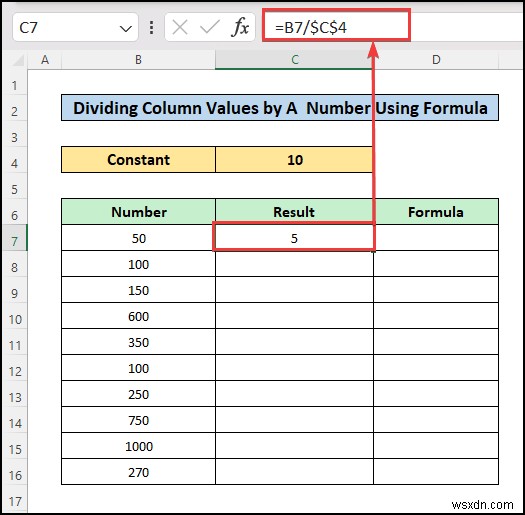525x515 pixels.
Task: Click the 'Result' table header cell
Action: click(x=294, y=212)
